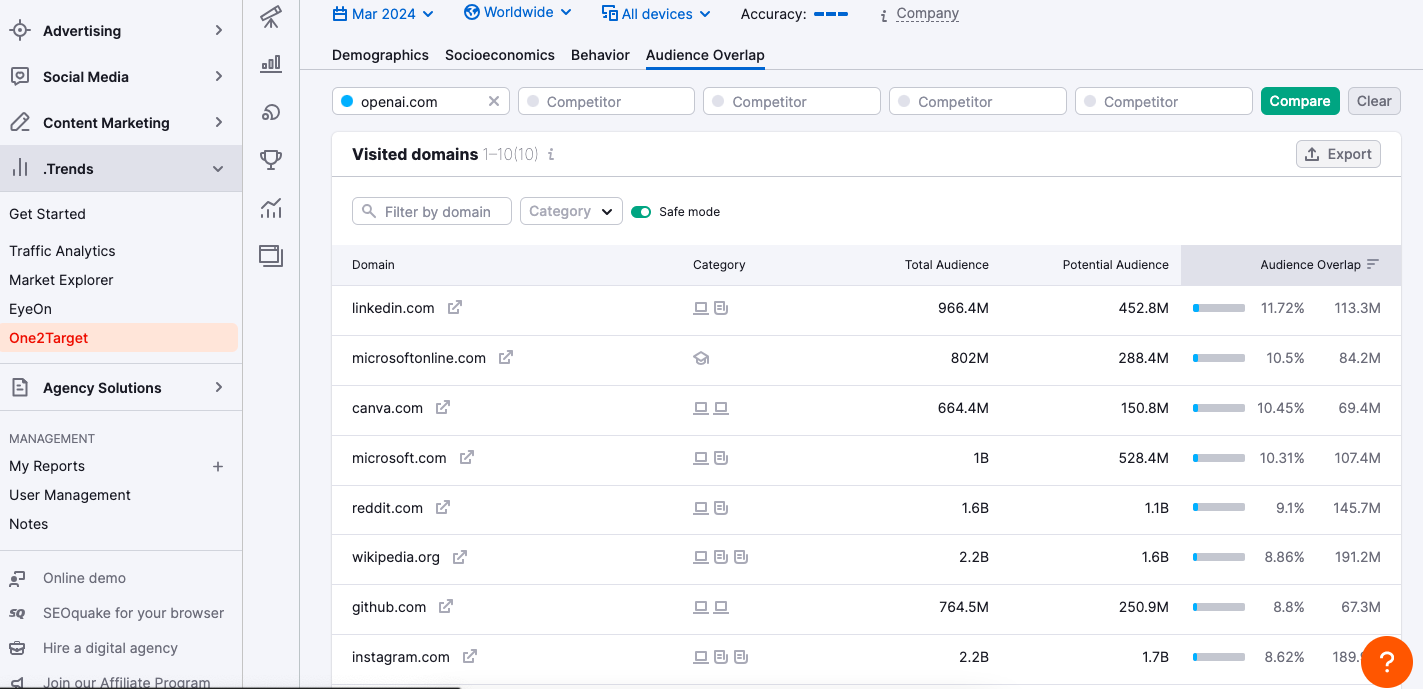Screen dimensions: 1423x689
Task: Open instagram.com external link icon
Action: coord(470,657)
